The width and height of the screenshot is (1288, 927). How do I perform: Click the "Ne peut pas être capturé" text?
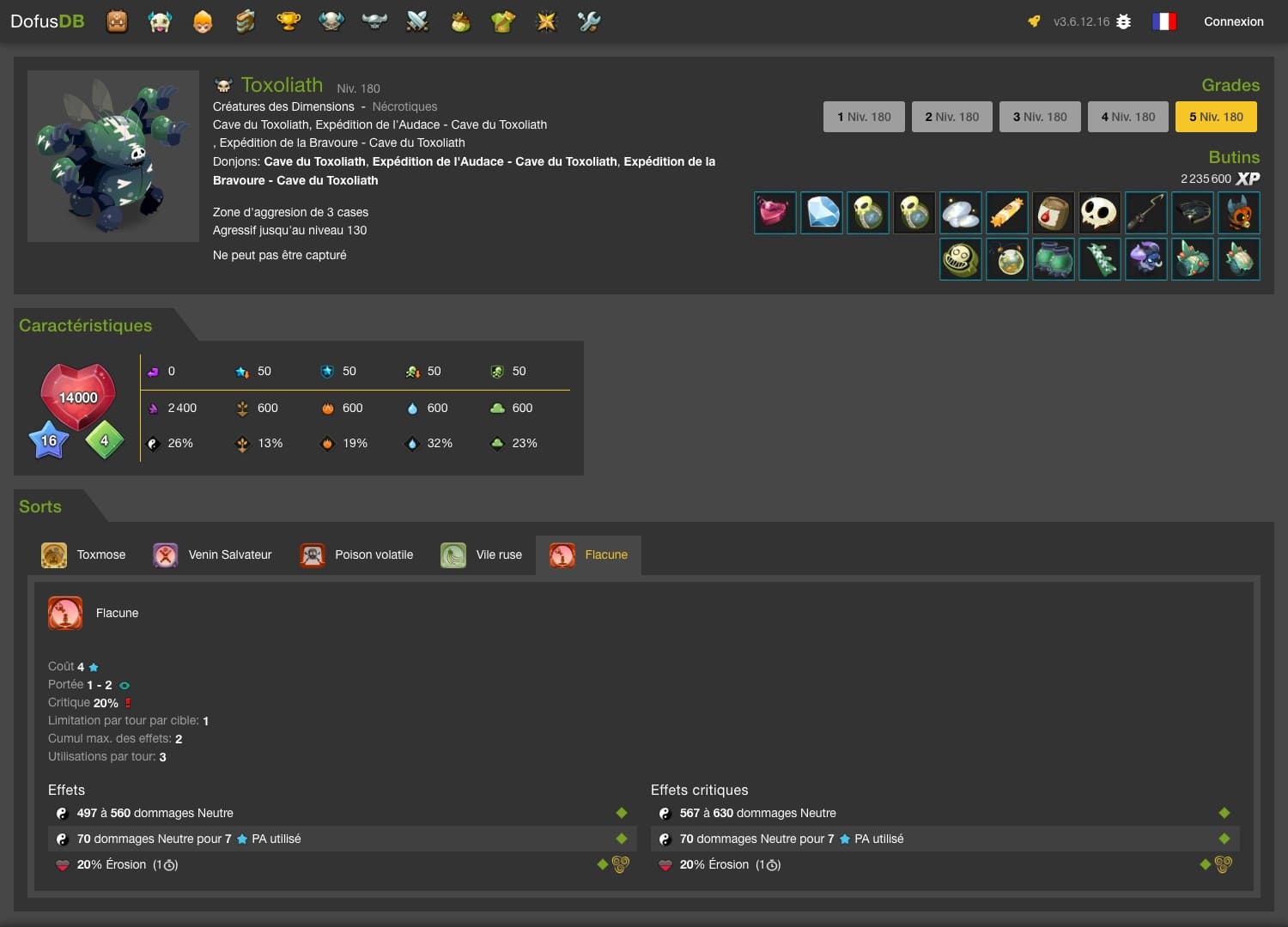point(280,255)
